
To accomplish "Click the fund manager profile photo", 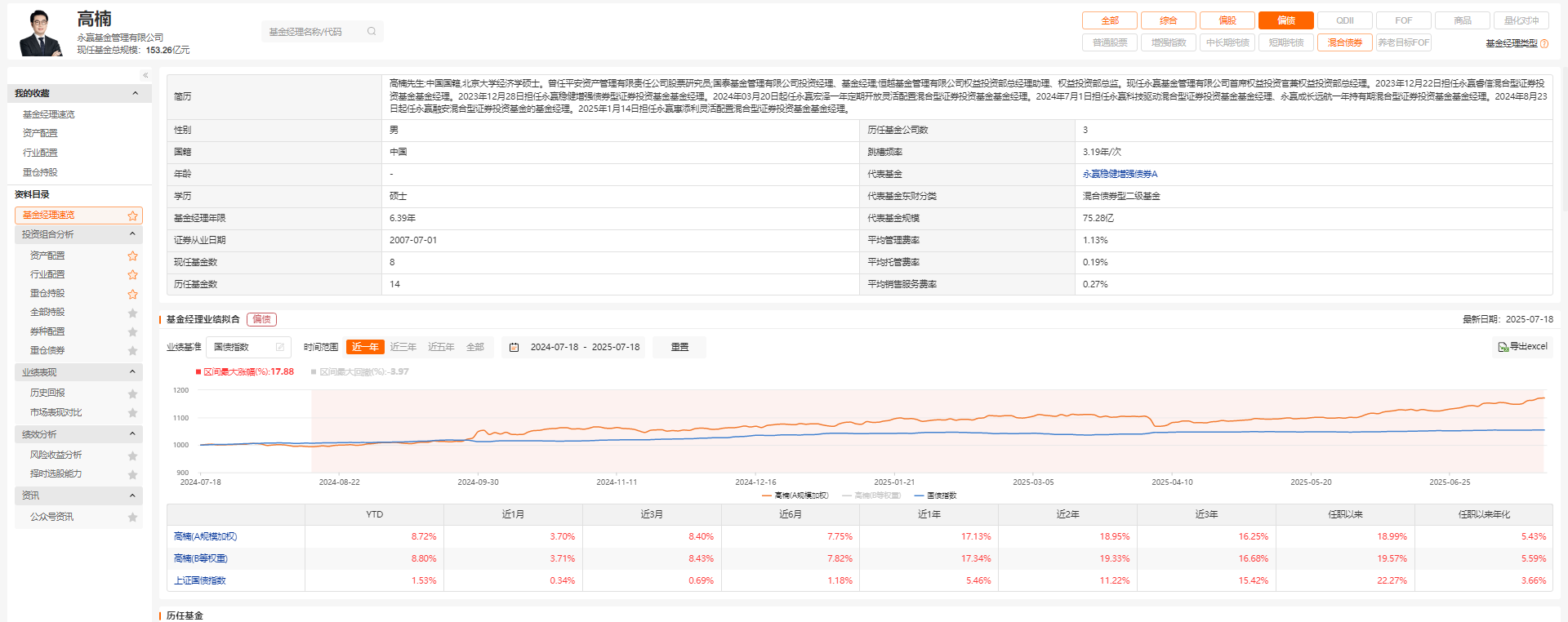I will click(40, 33).
